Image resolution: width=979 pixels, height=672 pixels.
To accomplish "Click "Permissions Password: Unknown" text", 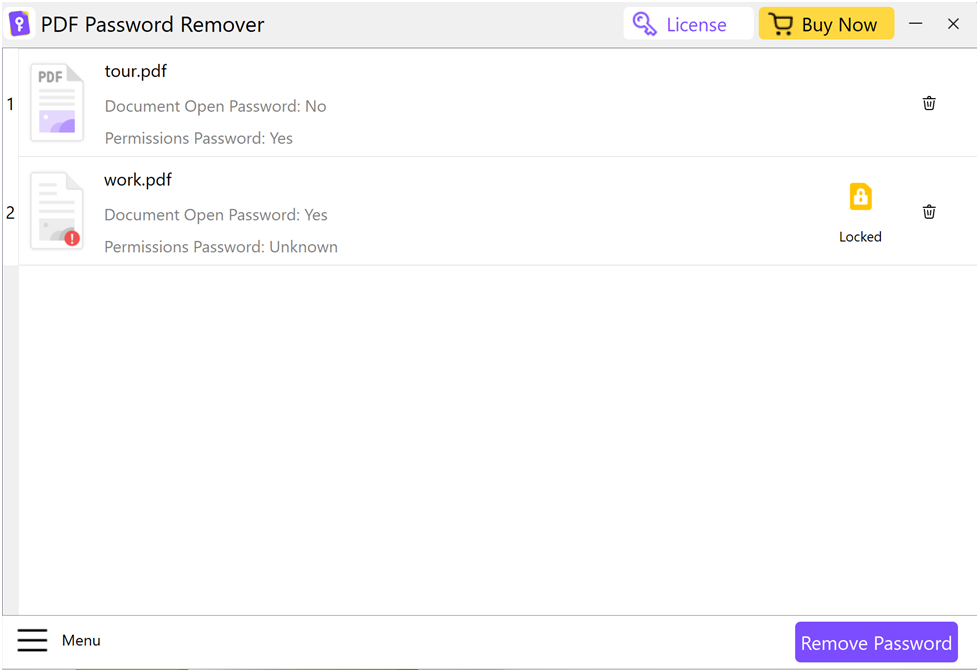I will (x=221, y=247).
